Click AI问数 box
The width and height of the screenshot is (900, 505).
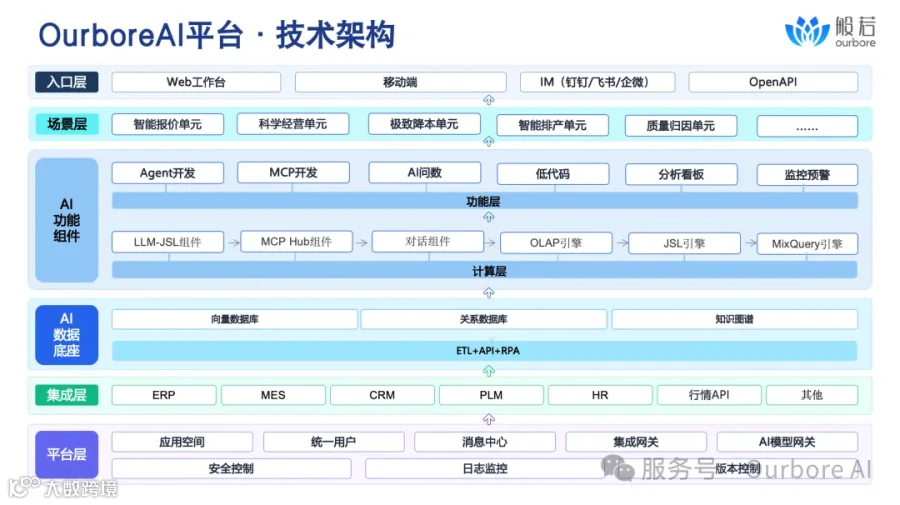[x=425, y=172]
